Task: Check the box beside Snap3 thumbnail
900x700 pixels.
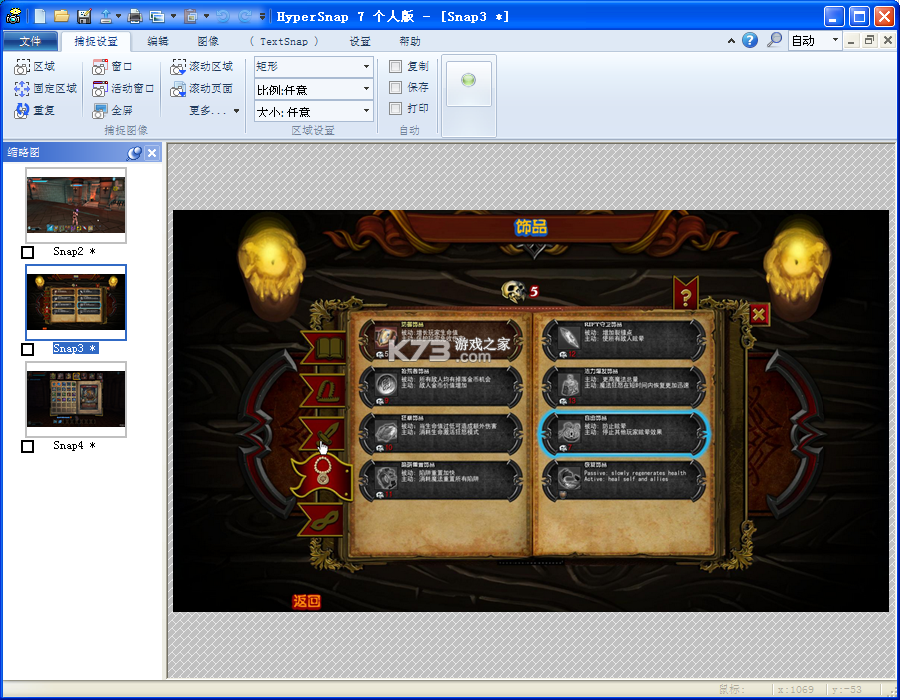Action: pos(27,349)
